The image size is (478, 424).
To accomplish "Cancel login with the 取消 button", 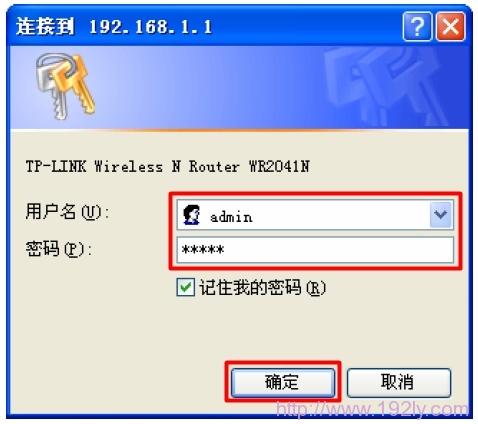I will (x=399, y=382).
